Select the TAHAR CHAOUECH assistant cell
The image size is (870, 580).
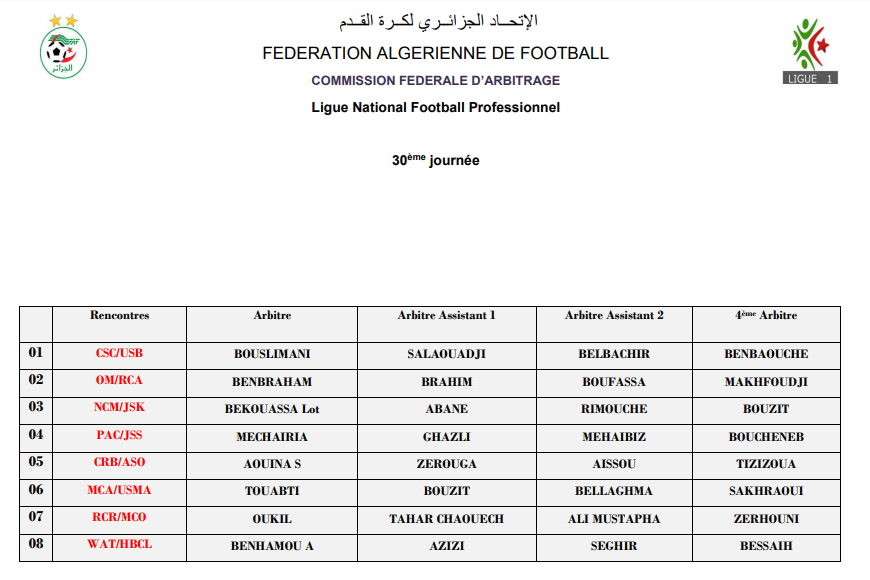tap(446, 519)
